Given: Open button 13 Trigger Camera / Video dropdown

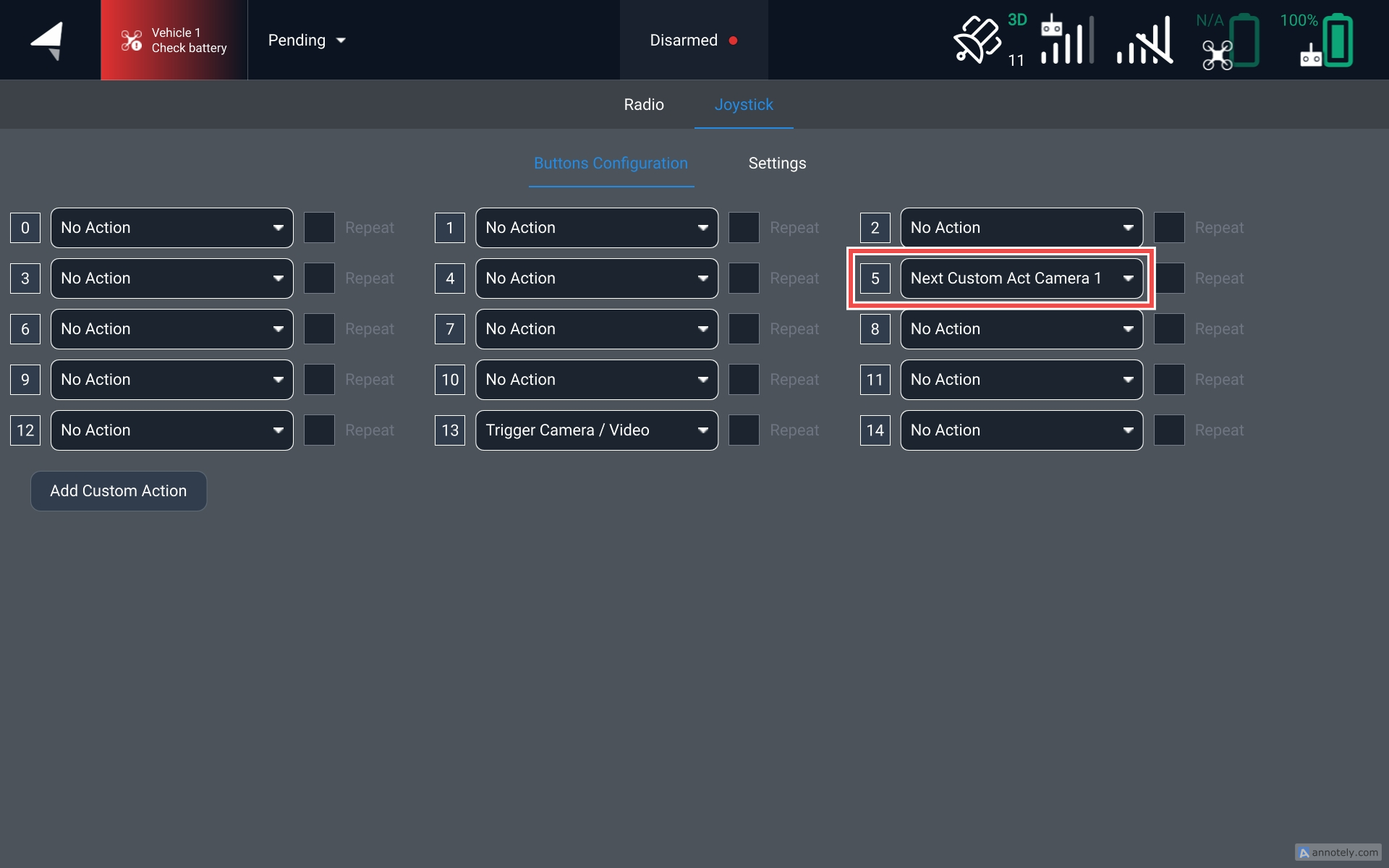Looking at the screenshot, I should [x=596, y=430].
